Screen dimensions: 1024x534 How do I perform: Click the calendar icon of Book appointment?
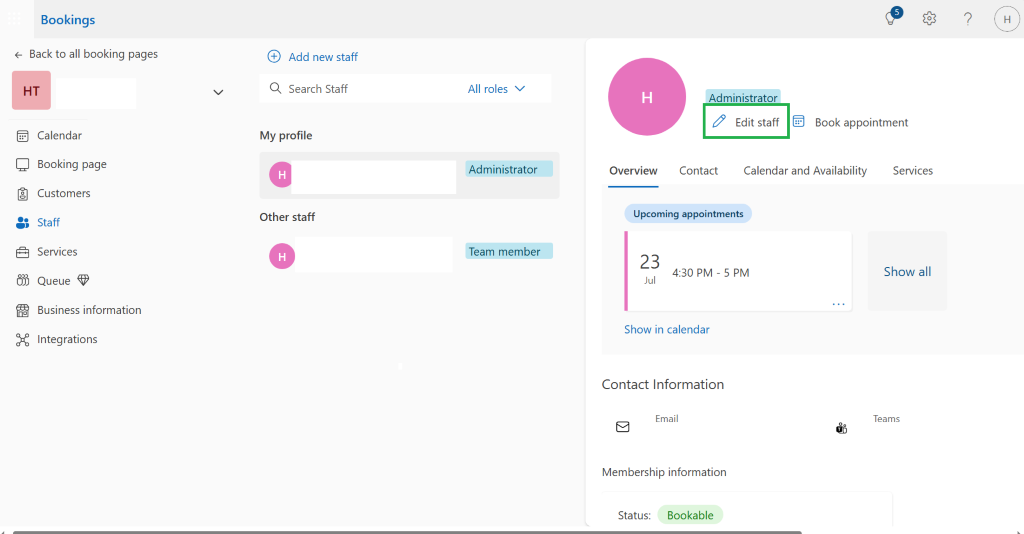pyautogui.click(x=799, y=121)
